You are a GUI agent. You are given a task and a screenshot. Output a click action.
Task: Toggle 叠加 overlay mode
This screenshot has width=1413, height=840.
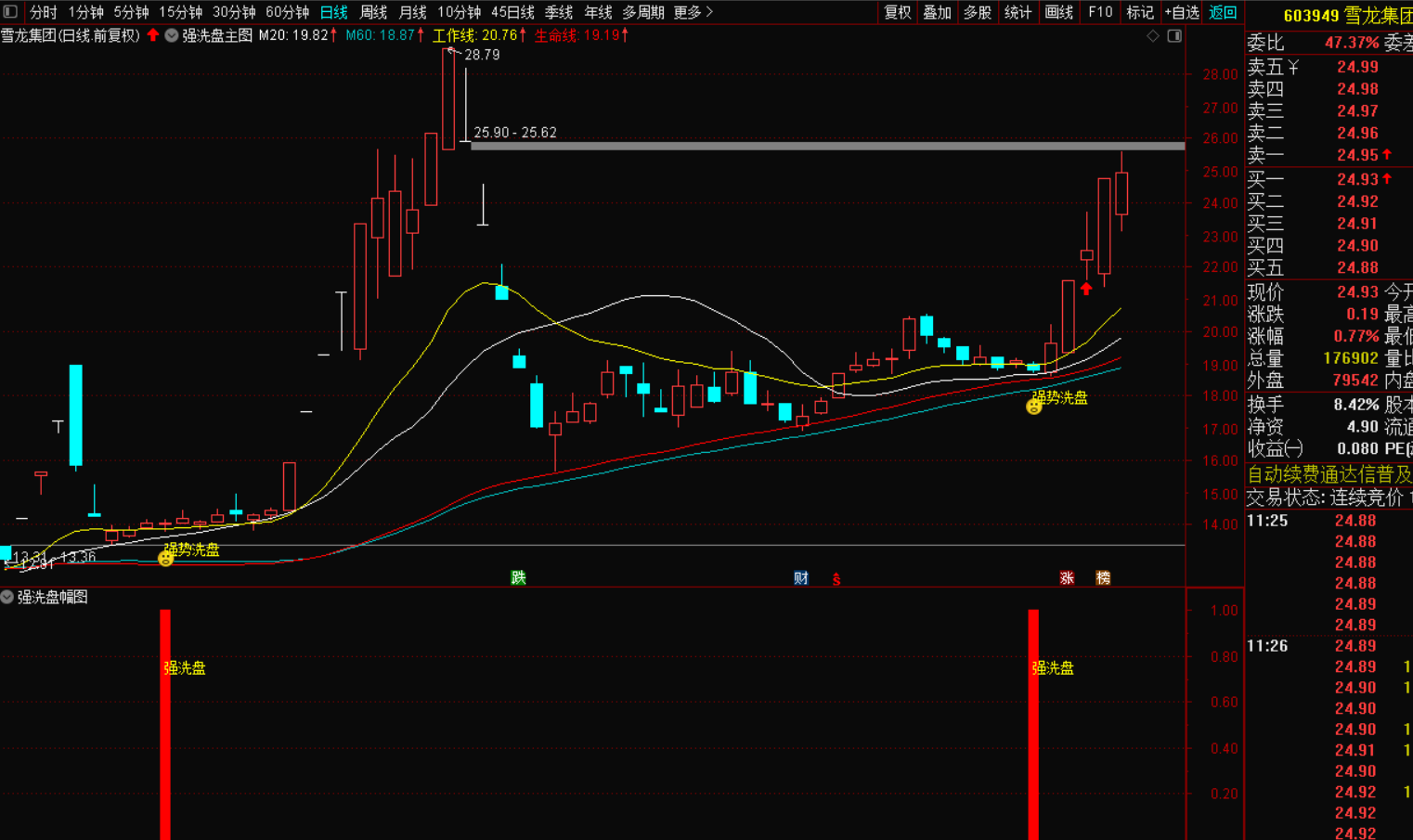[x=937, y=12]
